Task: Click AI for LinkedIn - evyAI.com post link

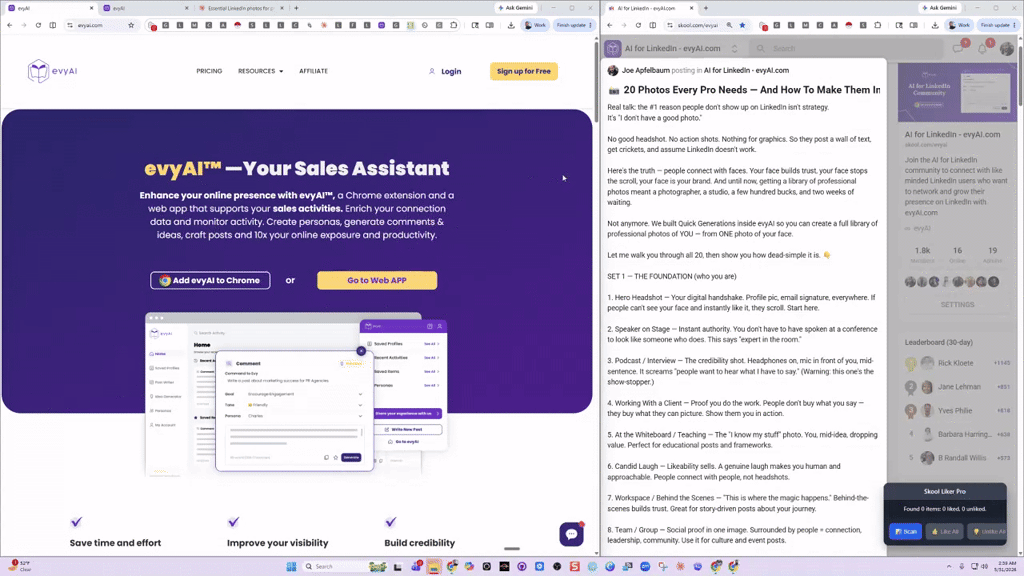Action: point(746,71)
